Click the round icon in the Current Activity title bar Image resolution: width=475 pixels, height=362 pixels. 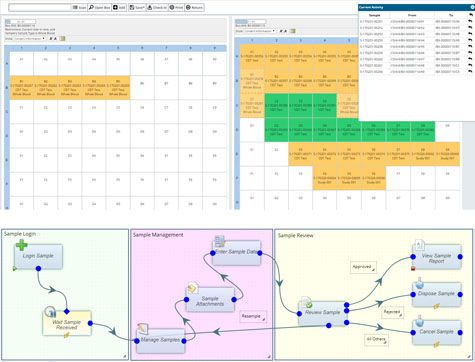click(472, 7)
